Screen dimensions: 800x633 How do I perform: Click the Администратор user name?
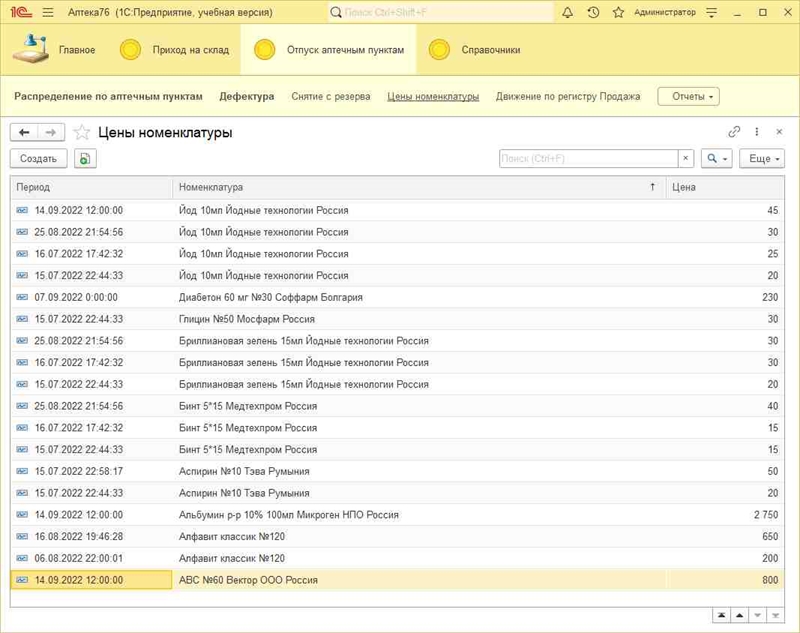click(x=665, y=12)
